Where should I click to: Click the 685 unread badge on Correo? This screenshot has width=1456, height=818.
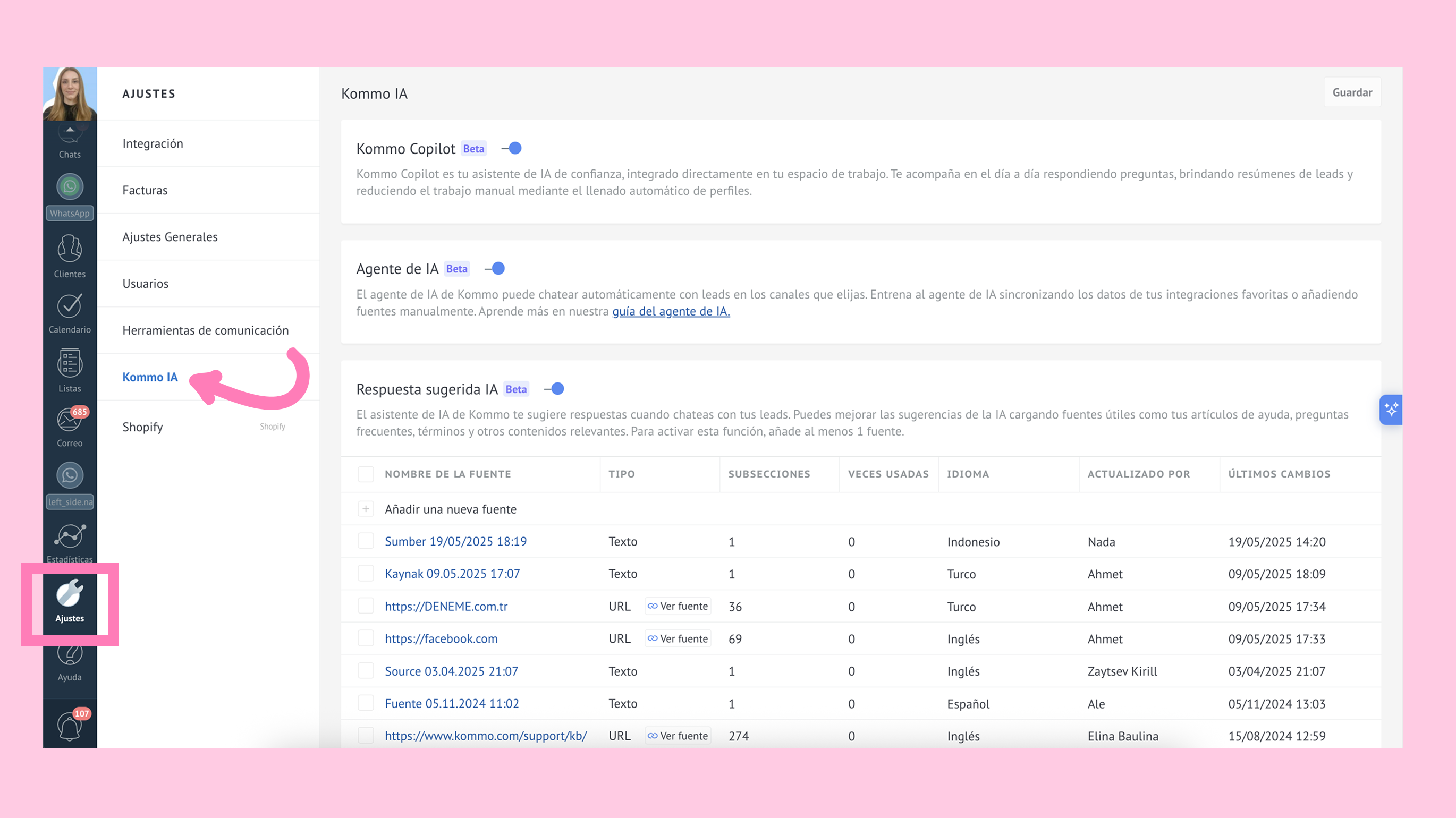(80, 412)
